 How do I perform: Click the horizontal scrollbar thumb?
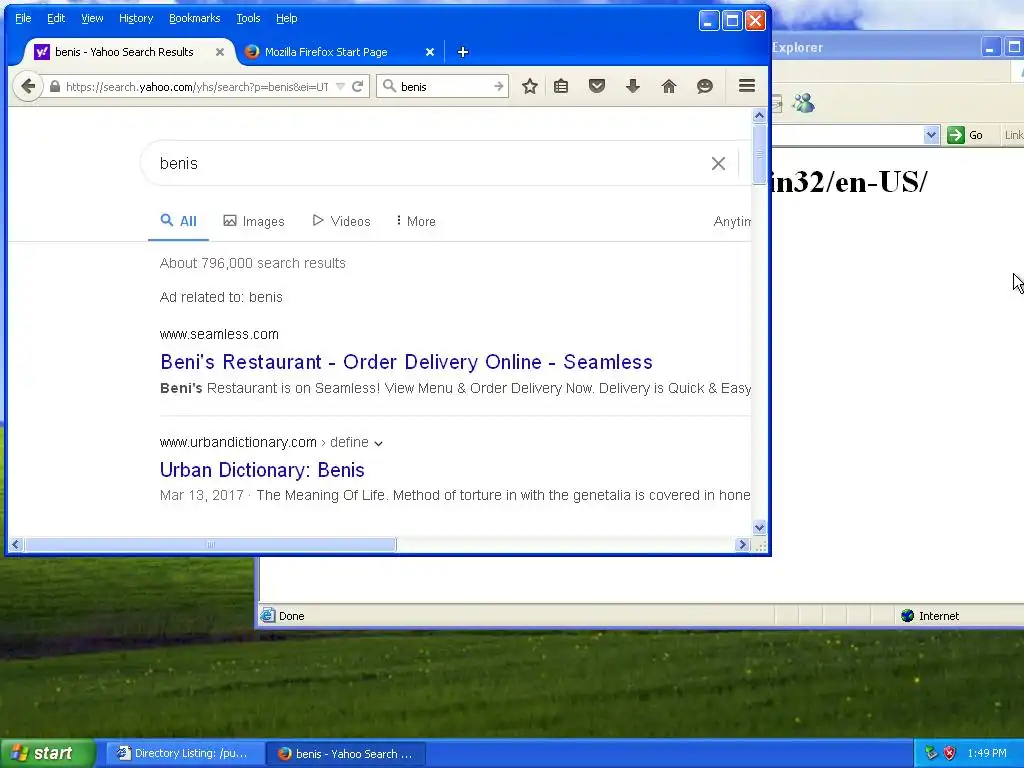point(210,545)
